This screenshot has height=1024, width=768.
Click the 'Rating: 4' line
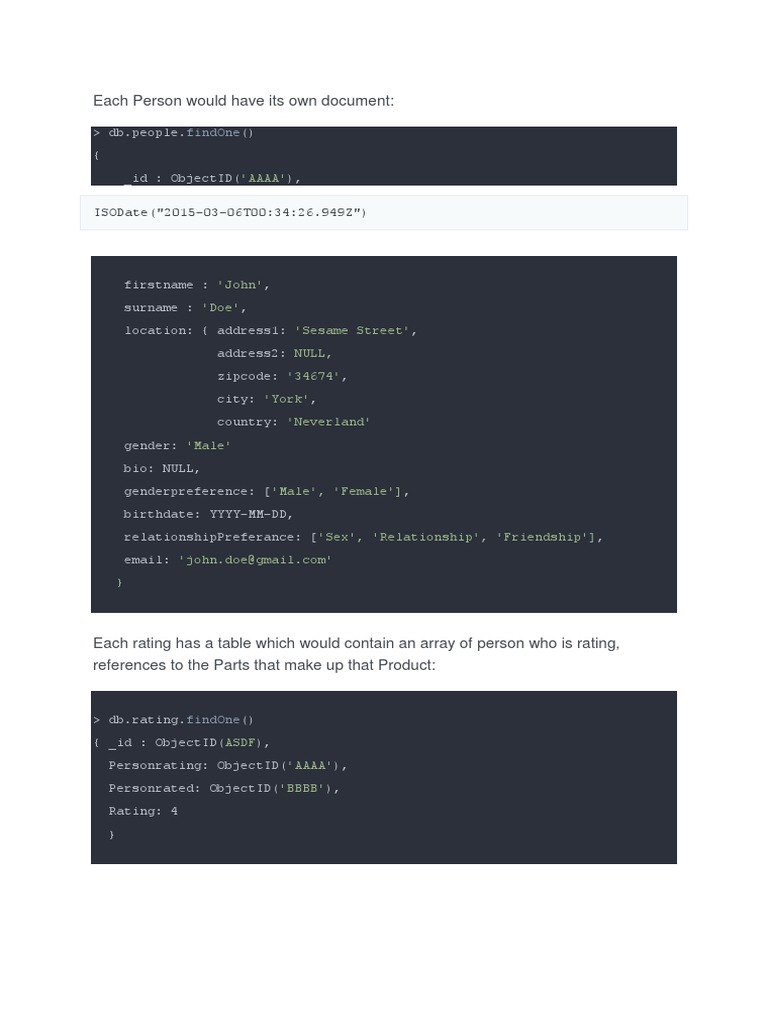tap(143, 811)
